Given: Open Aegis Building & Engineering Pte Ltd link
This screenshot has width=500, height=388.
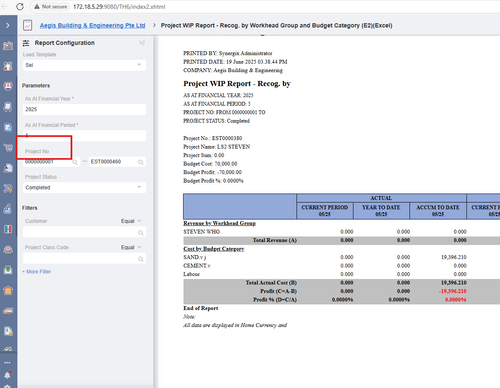Looking at the screenshot, I should pos(92,25).
